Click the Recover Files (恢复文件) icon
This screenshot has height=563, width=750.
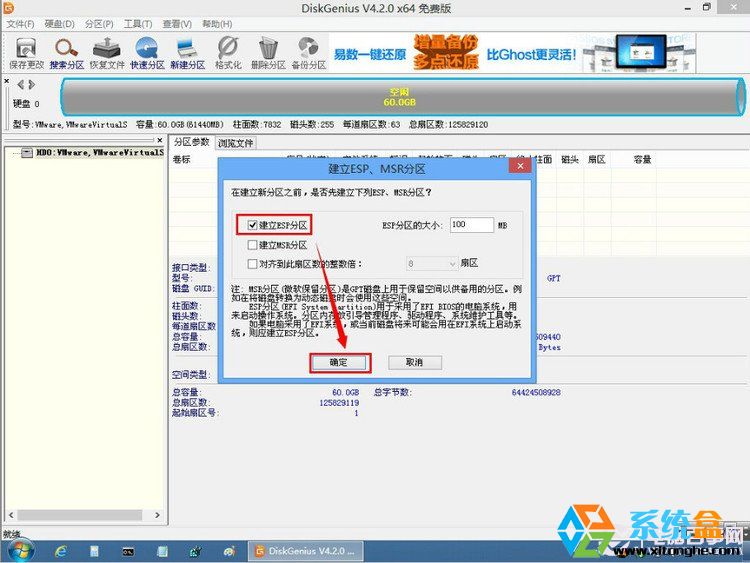(107, 53)
